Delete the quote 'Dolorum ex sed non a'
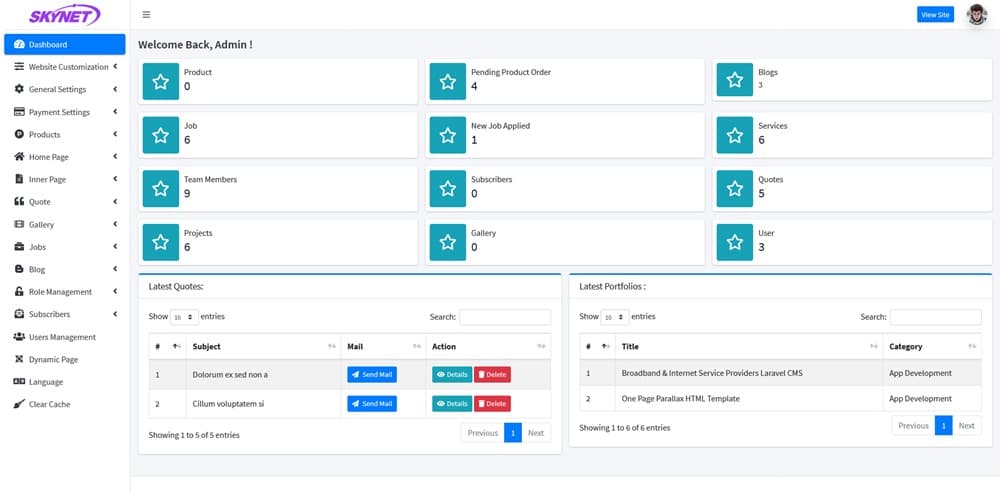 click(x=492, y=374)
